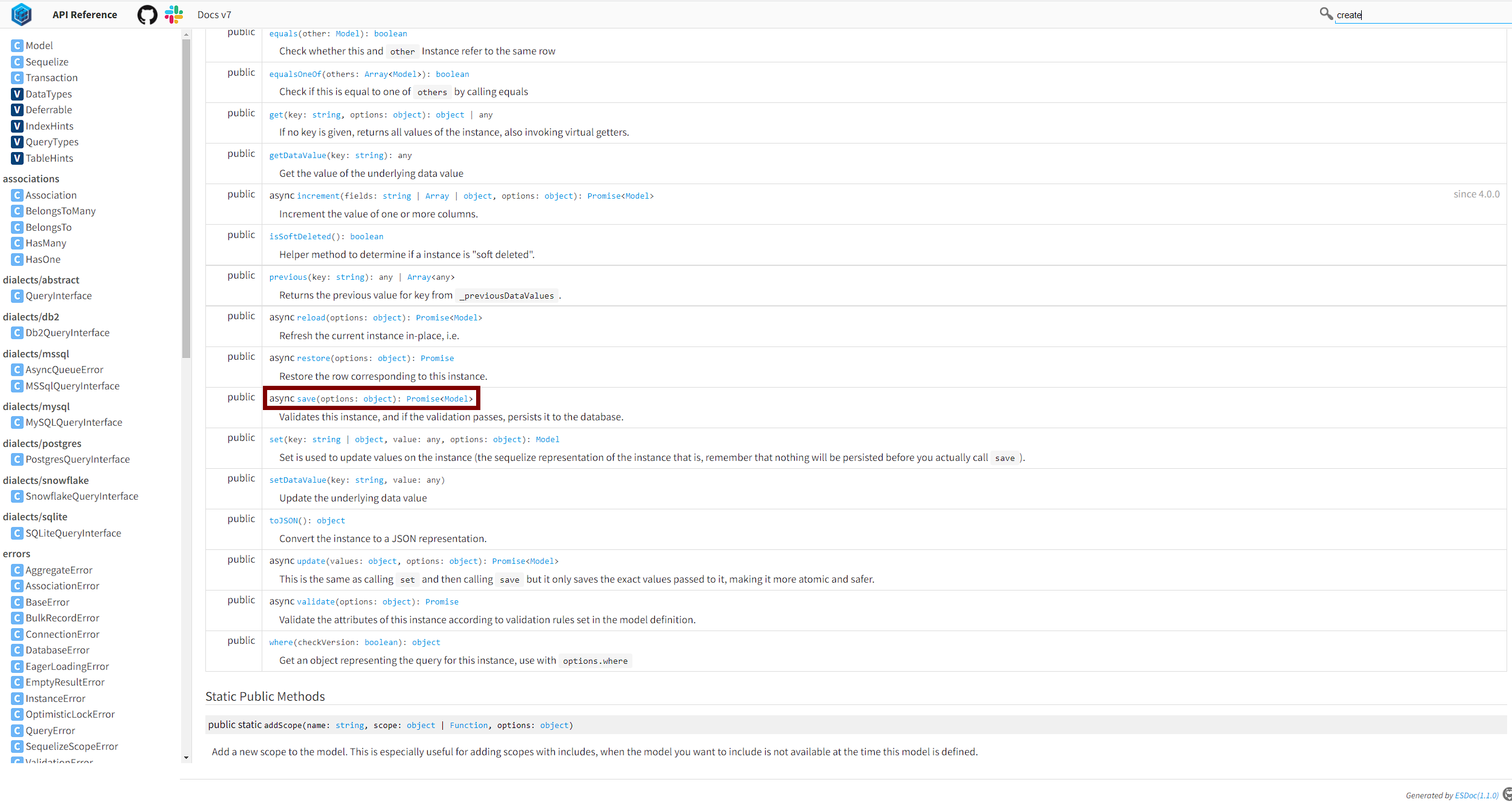Click the class icon beside PostgresQueryInterface
Screen dimensions: 1512x811
[x=18, y=459]
